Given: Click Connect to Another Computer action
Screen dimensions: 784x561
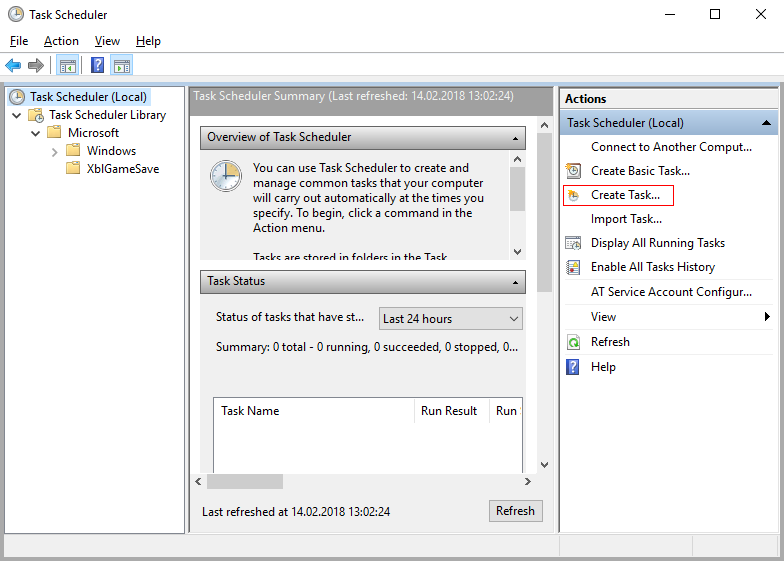Looking at the screenshot, I should (671, 147).
